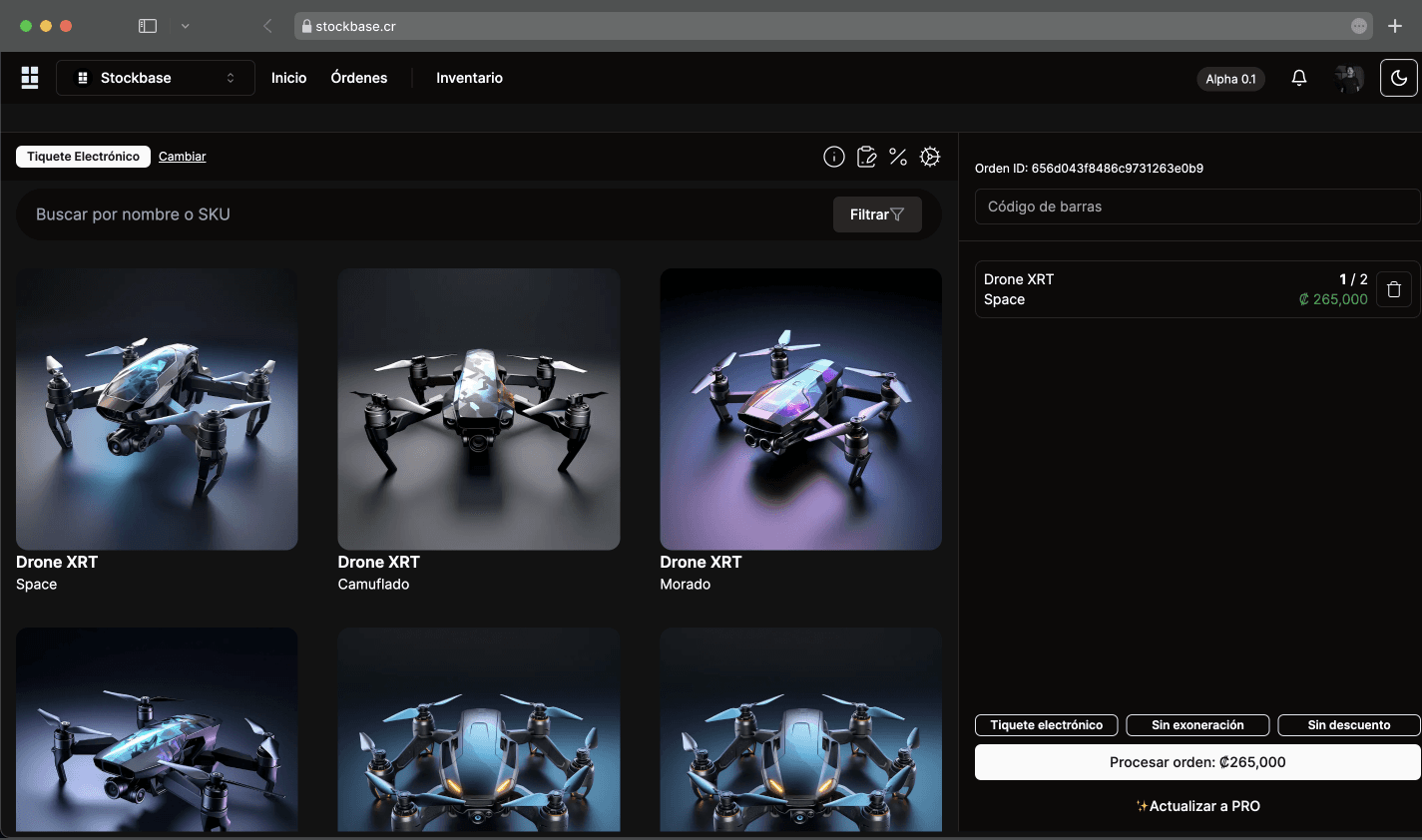Click the Stockbase grid logo icon

30,78
